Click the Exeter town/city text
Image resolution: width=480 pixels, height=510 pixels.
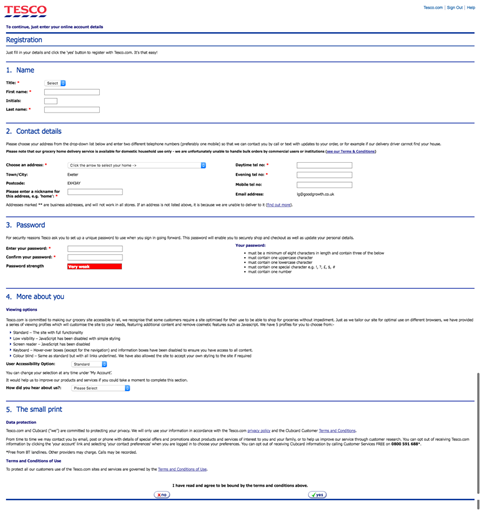tap(73, 175)
